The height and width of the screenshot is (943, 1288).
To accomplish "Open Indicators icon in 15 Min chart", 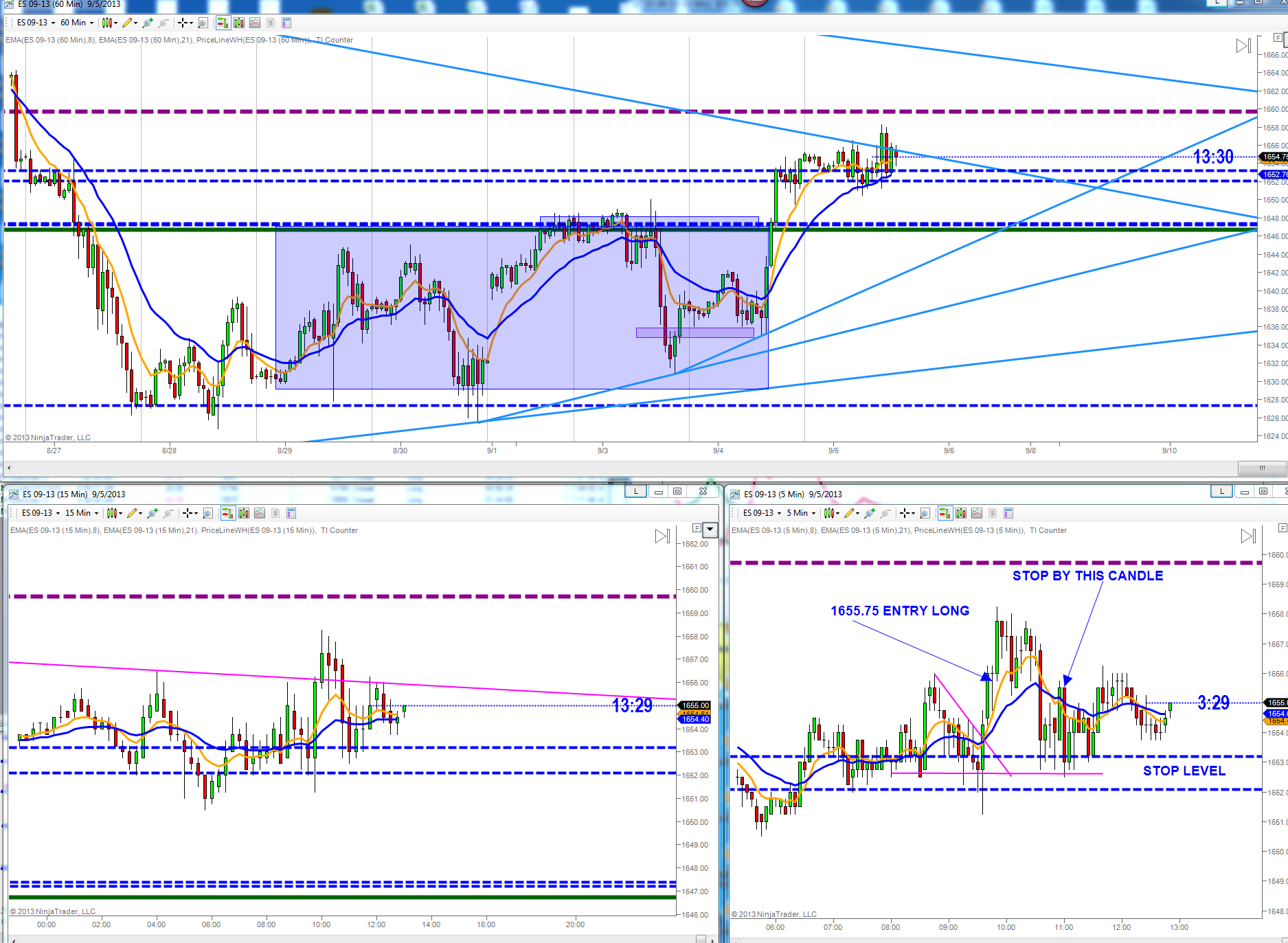I will tap(260, 513).
